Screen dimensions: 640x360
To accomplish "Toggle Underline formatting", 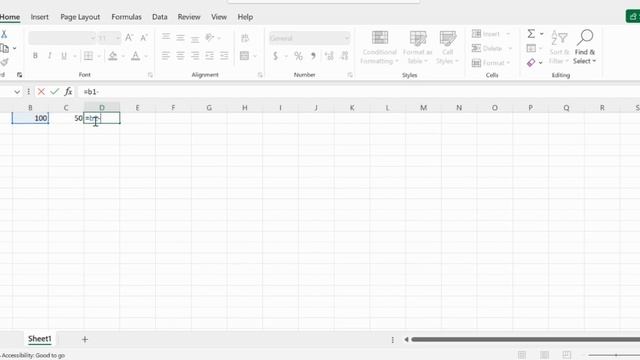I will click(64, 56).
